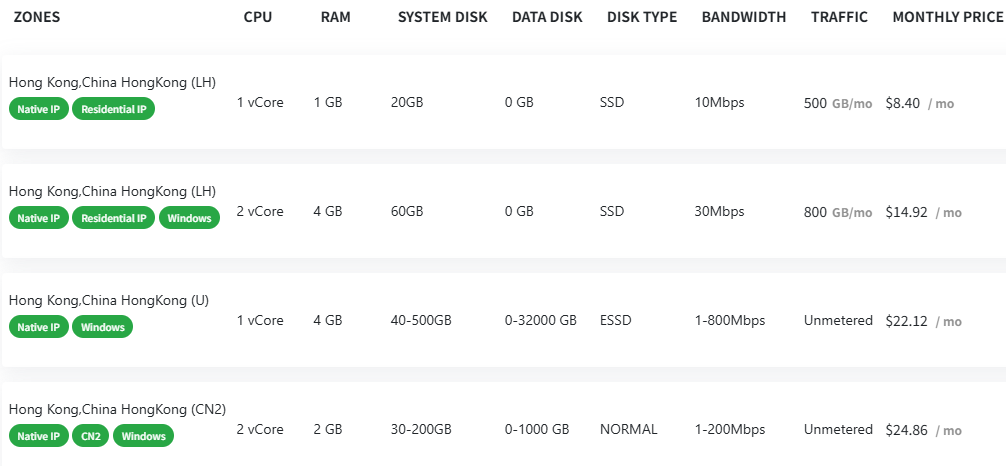Click the DISK TYPE column header

(x=641, y=17)
